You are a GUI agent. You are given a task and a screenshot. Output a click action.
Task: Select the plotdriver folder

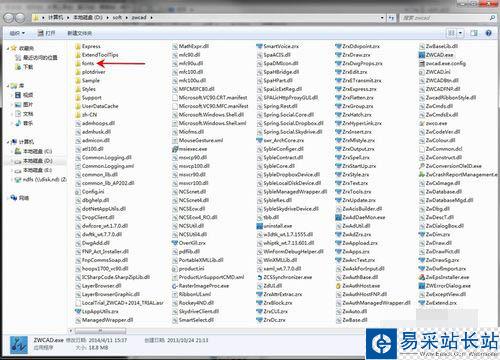[90, 72]
